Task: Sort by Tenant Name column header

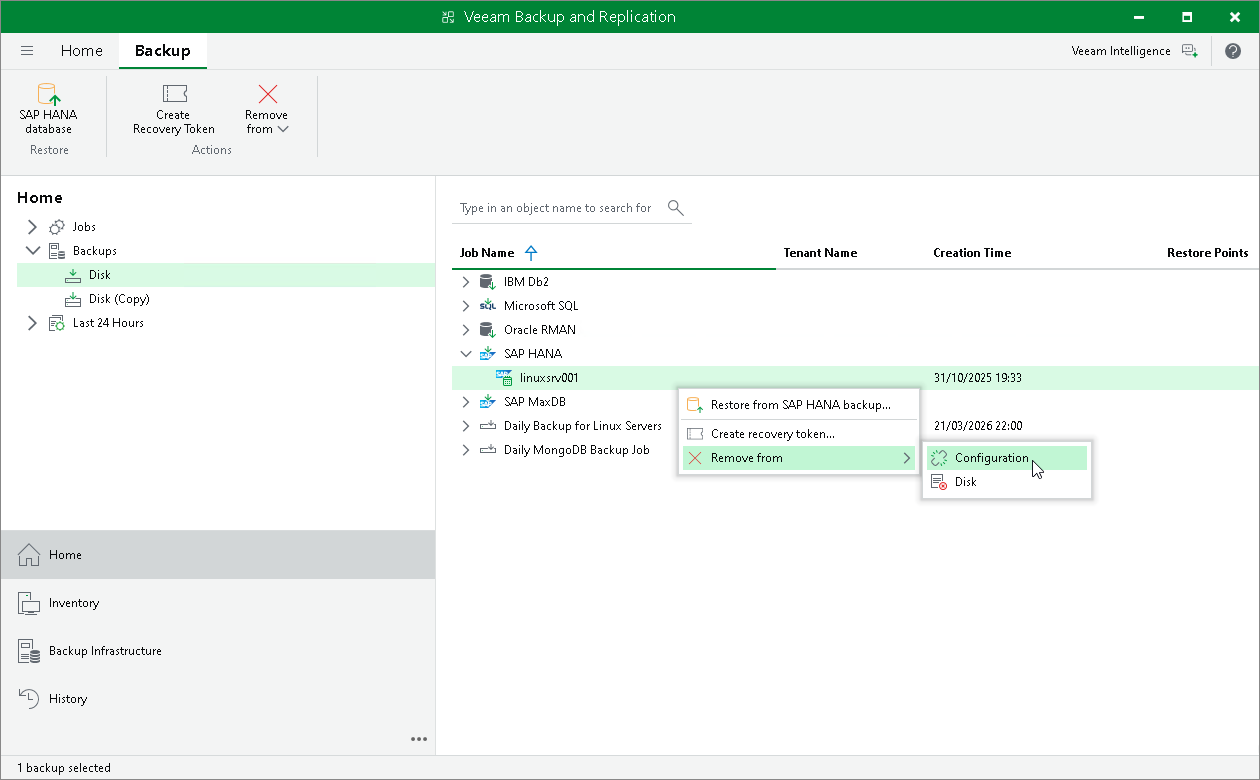Action: tap(820, 253)
